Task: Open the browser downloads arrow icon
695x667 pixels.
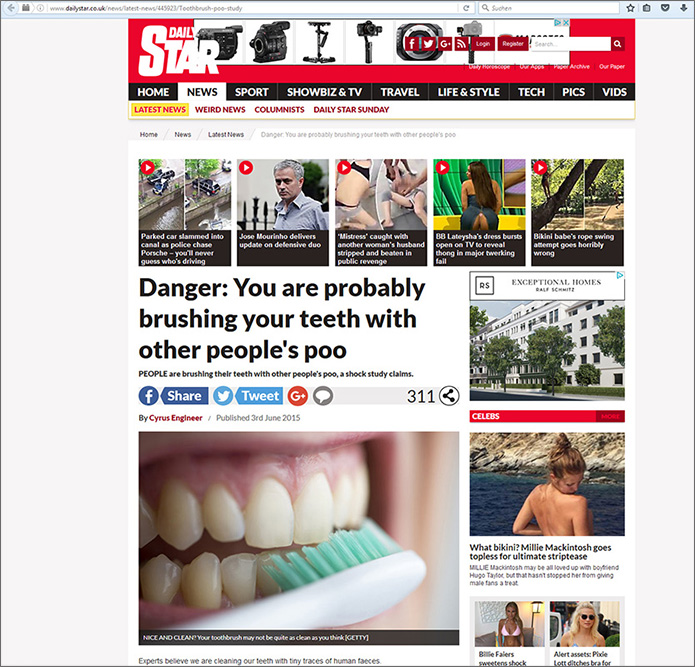Action: 683,8
